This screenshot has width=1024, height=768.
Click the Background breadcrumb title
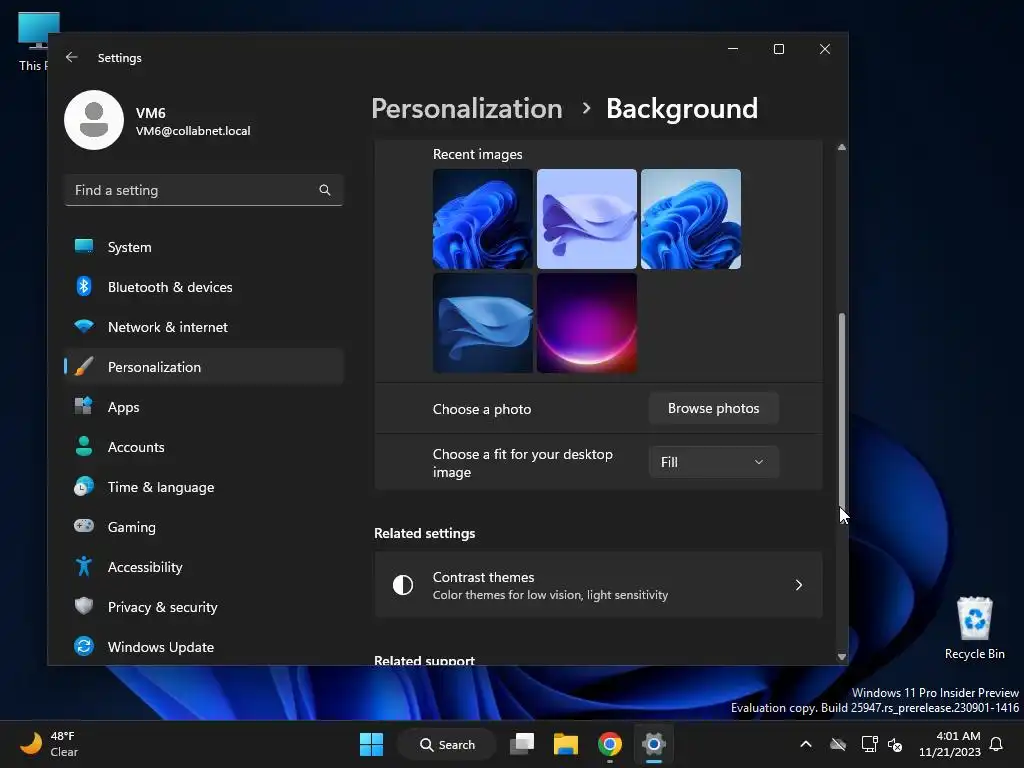[682, 108]
